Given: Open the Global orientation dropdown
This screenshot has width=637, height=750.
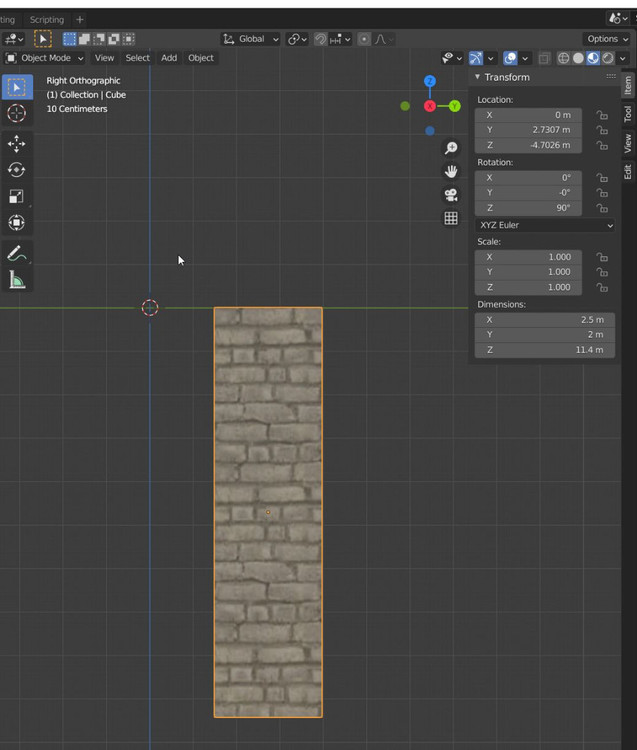Looking at the screenshot, I should click(x=251, y=39).
